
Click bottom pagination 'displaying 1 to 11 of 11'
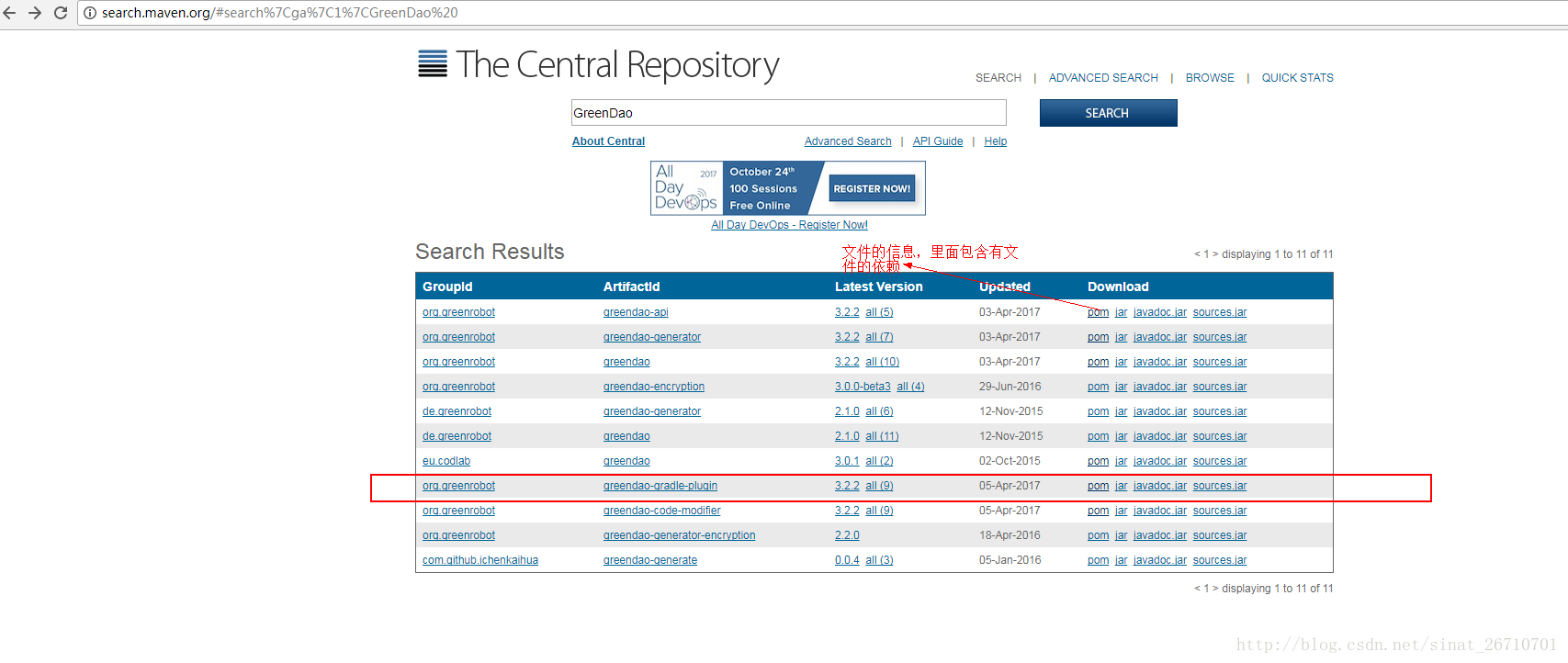coord(1277,589)
